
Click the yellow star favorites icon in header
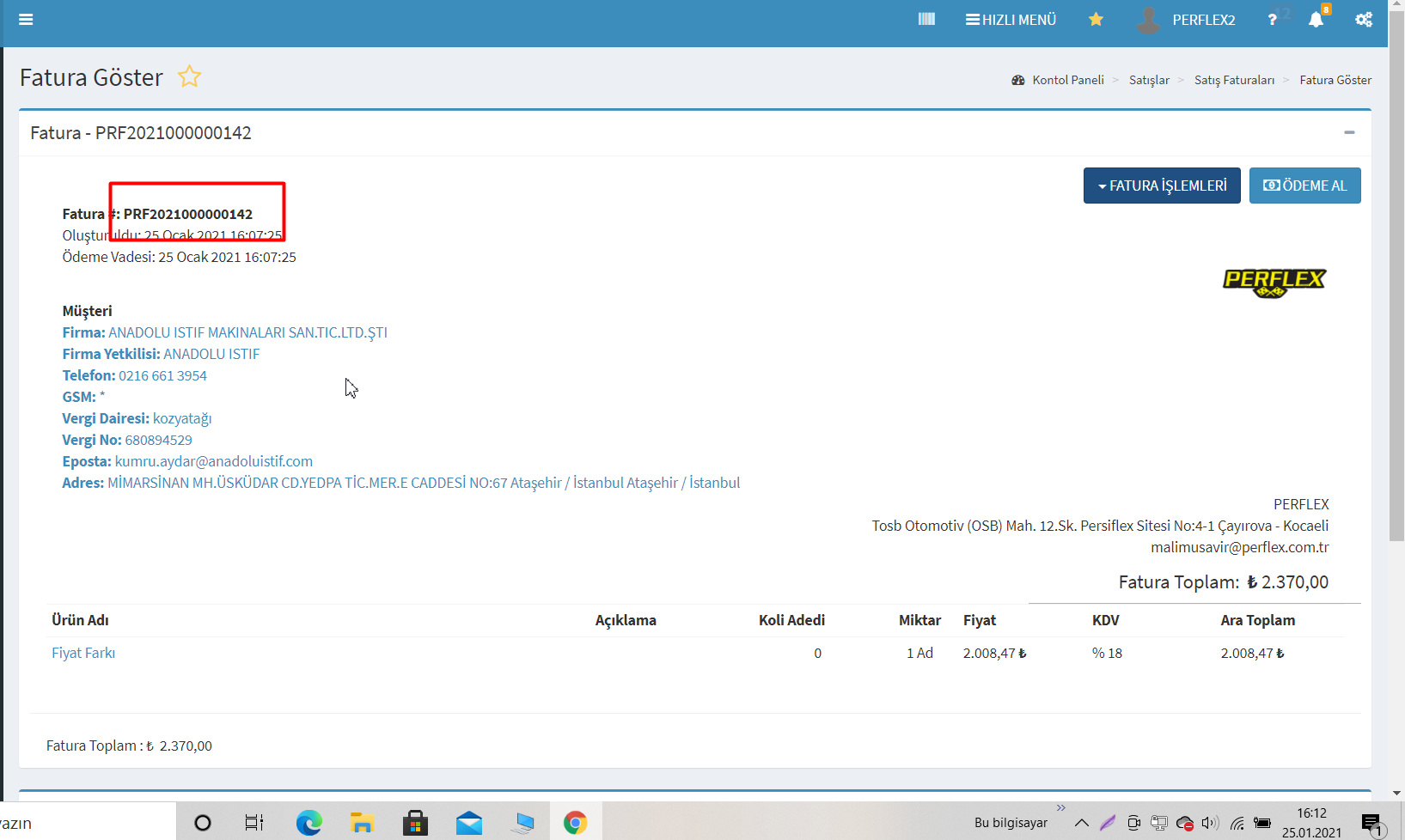point(1096,20)
